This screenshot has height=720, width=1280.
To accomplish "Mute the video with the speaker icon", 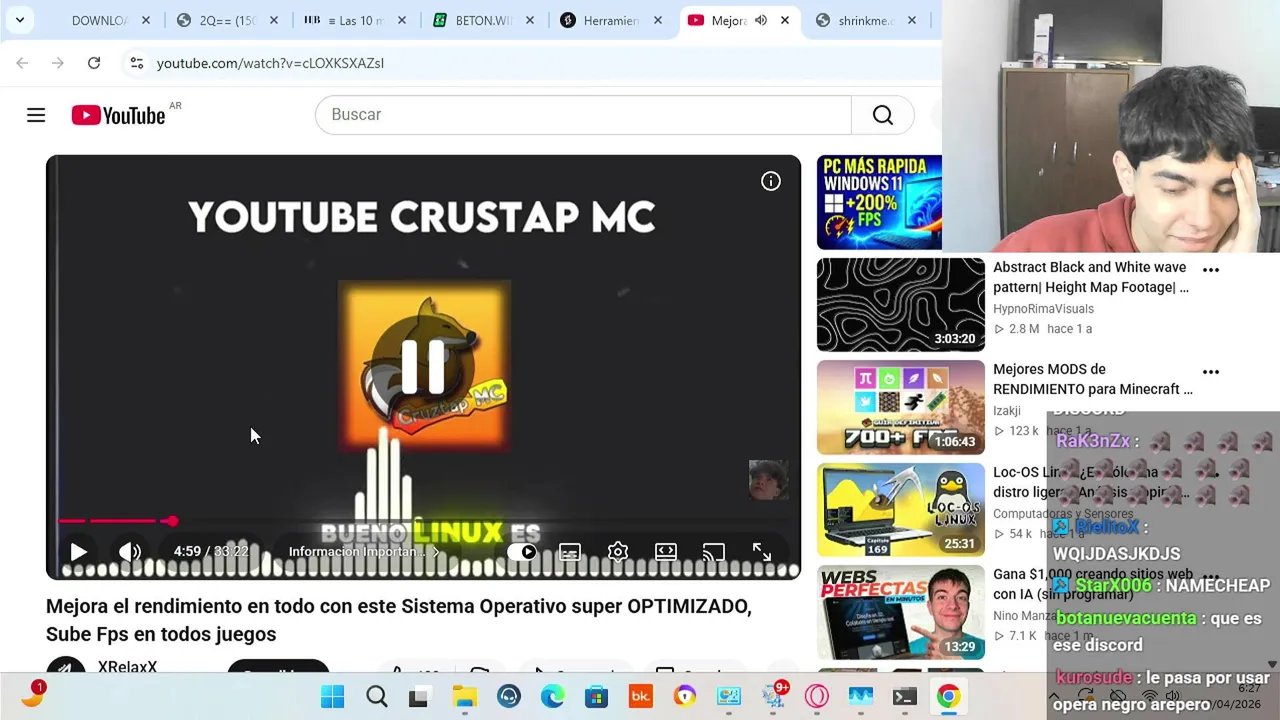I will pyautogui.click(x=129, y=552).
